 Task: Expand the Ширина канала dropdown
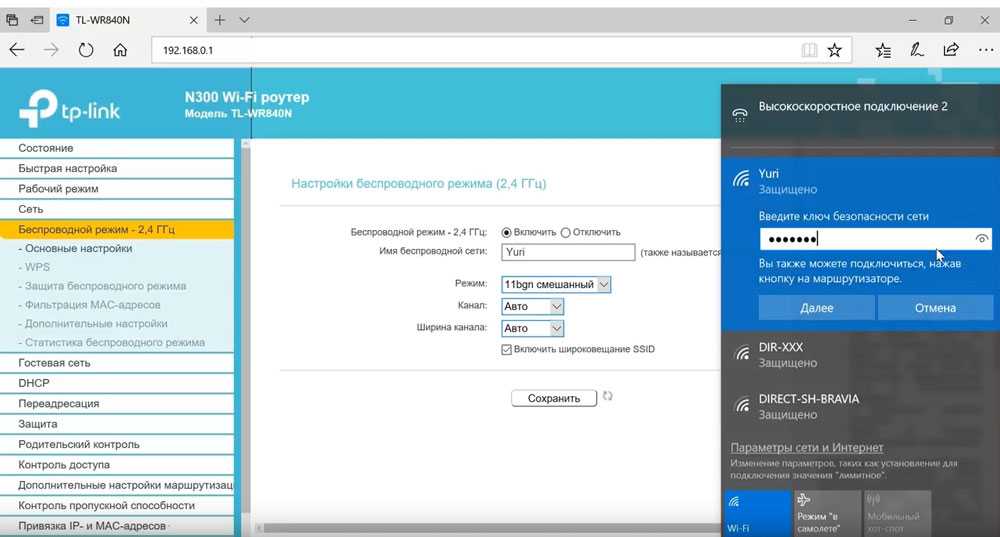coord(533,328)
